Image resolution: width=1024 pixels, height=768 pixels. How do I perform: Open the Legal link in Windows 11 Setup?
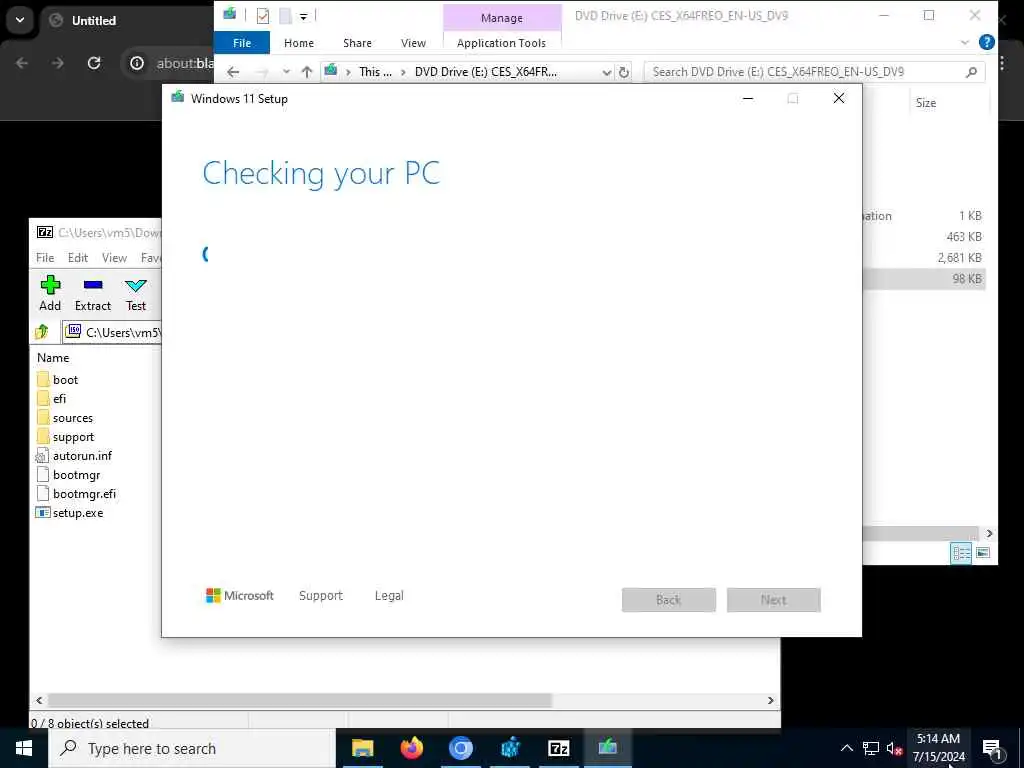(x=389, y=596)
